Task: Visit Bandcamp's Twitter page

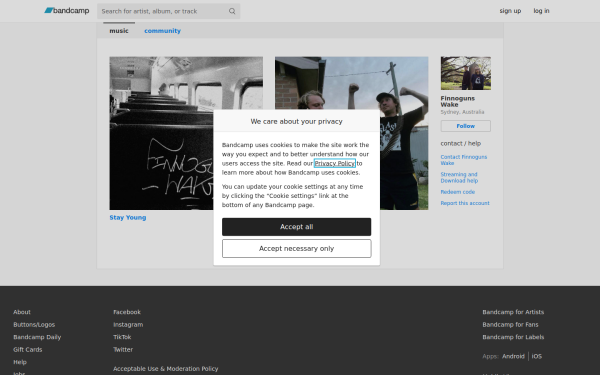Action: tap(123, 349)
